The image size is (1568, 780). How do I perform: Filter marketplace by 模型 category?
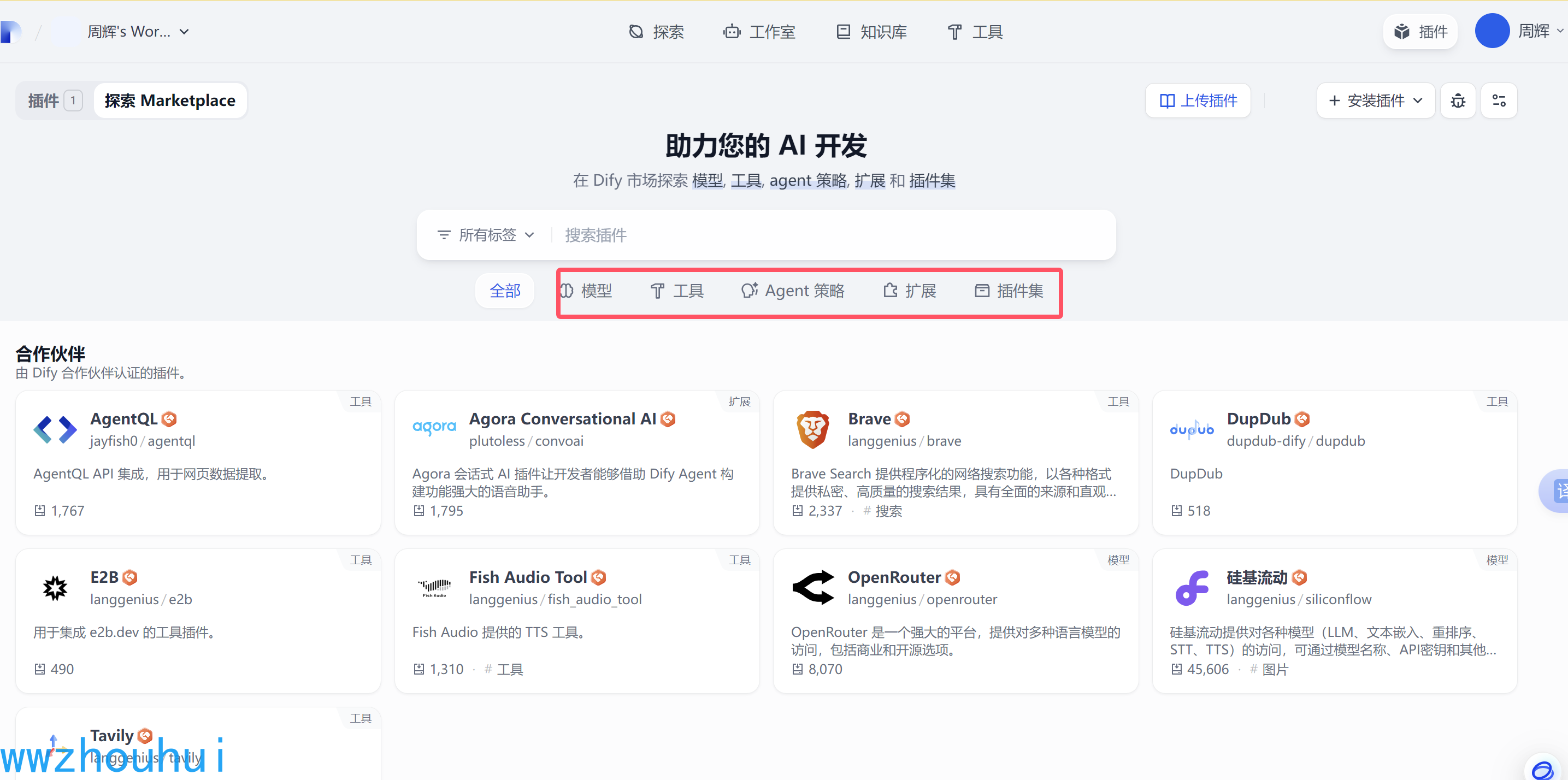(587, 291)
